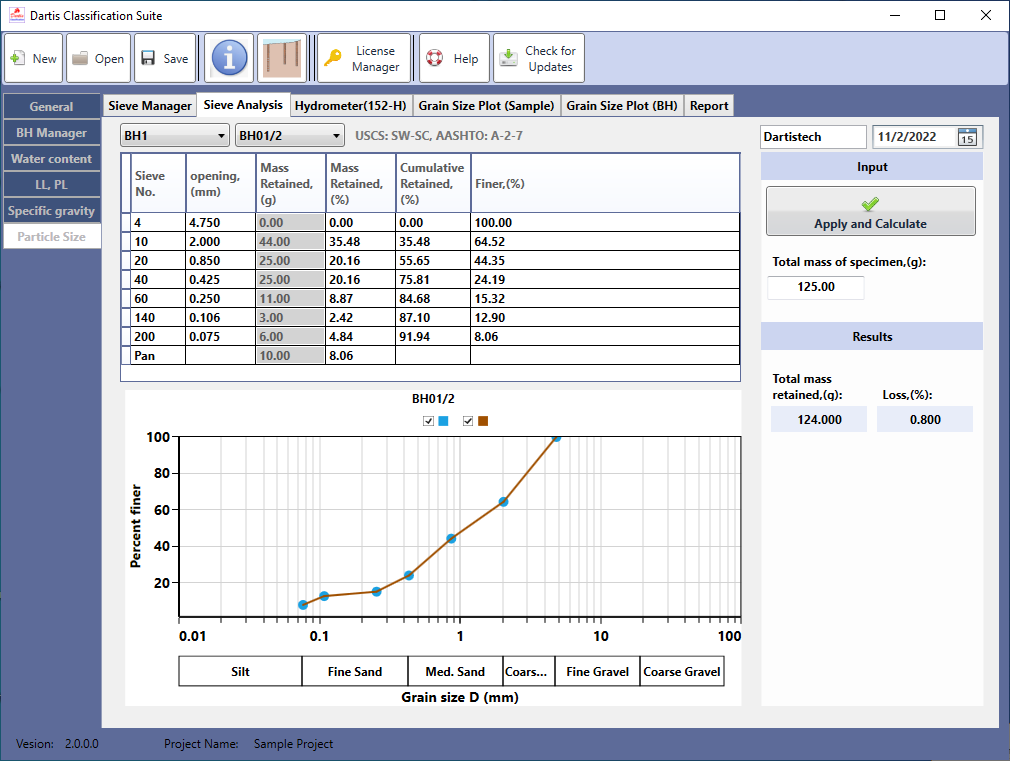Edit mass retained 10.00 for Pan
1010x761 pixels.
click(291, 356)
